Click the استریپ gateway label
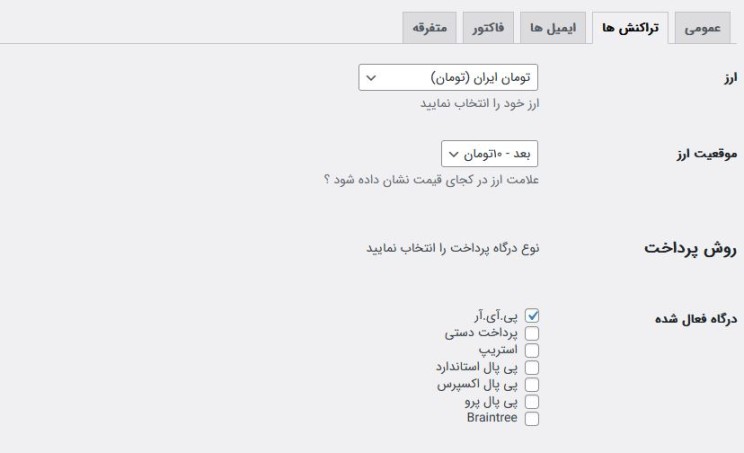 495,350
